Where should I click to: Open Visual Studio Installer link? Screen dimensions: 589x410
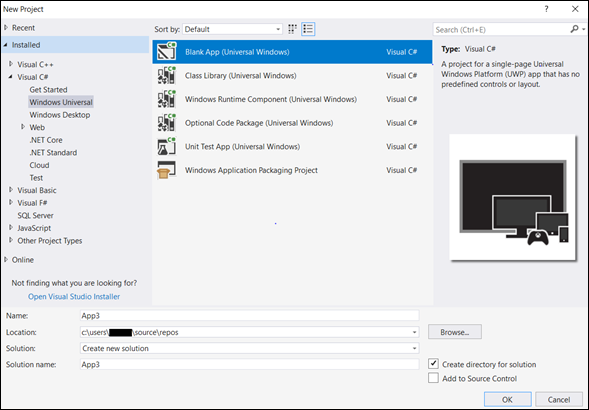coord(74,297)
